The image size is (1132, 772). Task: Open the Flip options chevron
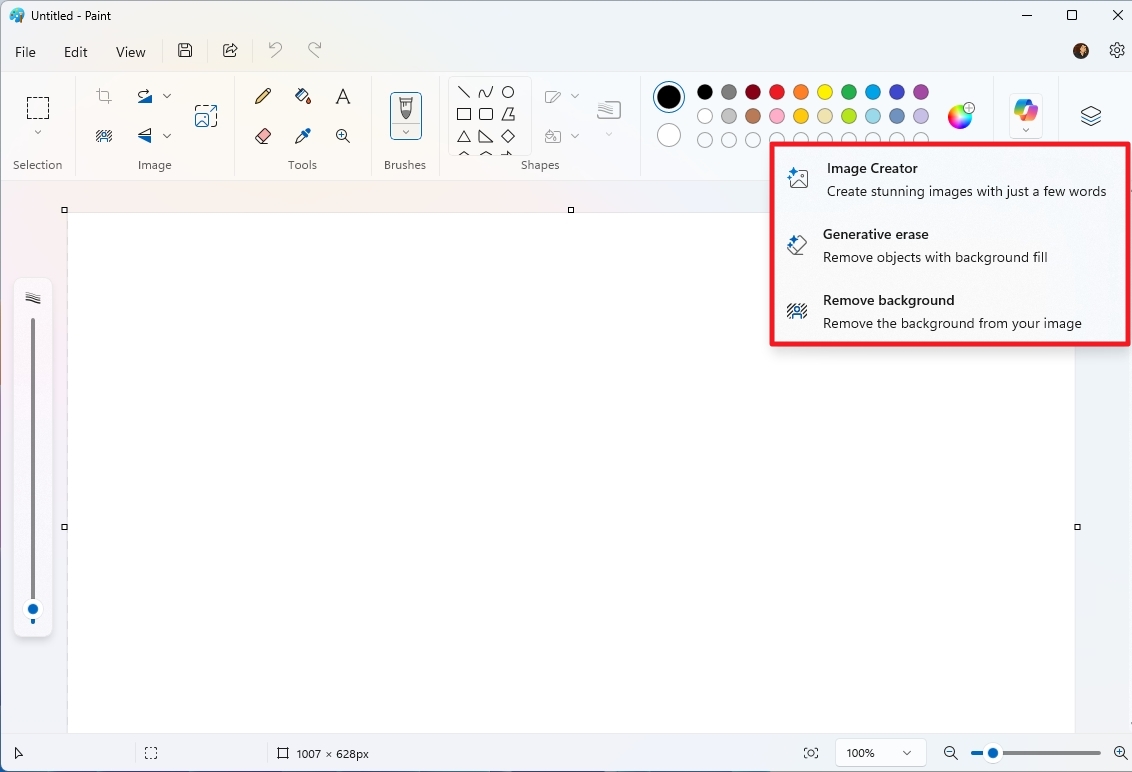(166, 135)
